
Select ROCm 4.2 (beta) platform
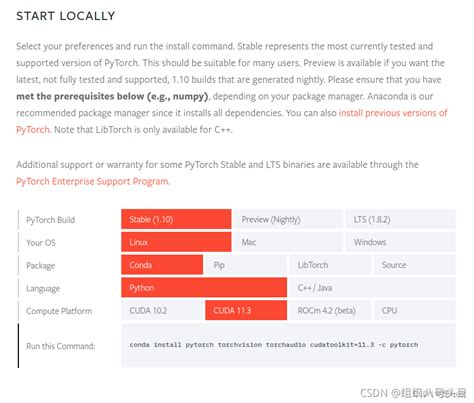pos(330,310)
